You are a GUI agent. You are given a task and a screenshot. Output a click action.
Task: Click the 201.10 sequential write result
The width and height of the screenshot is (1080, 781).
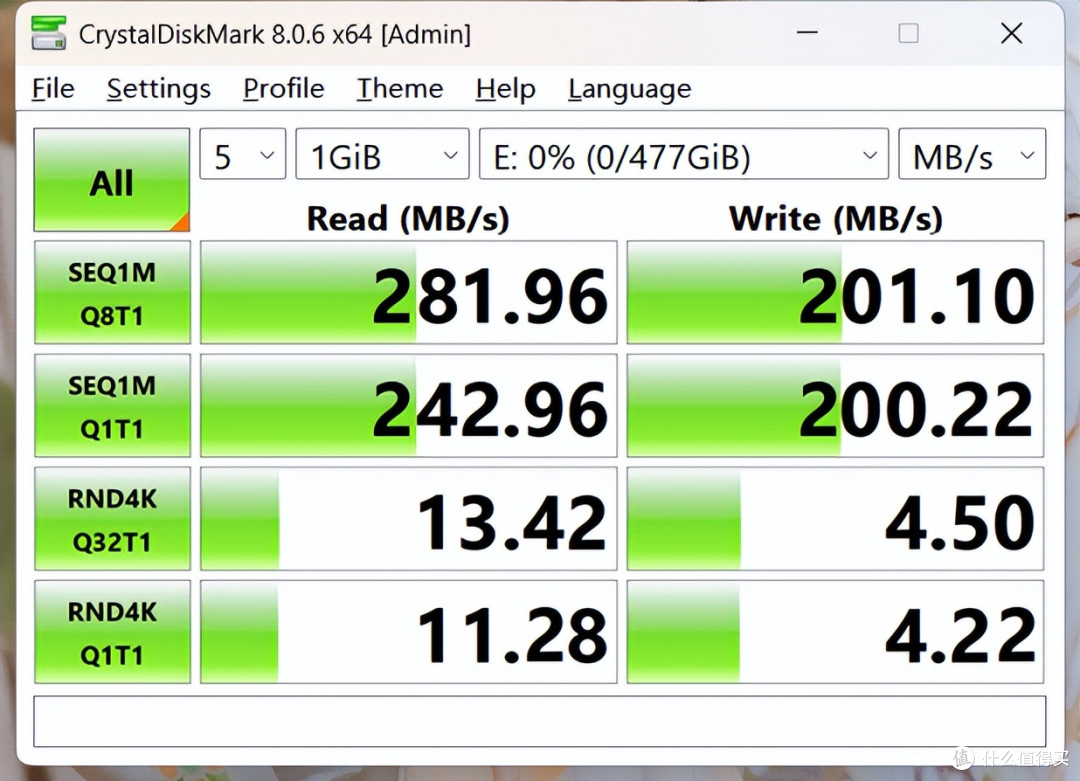coord(835,292)
